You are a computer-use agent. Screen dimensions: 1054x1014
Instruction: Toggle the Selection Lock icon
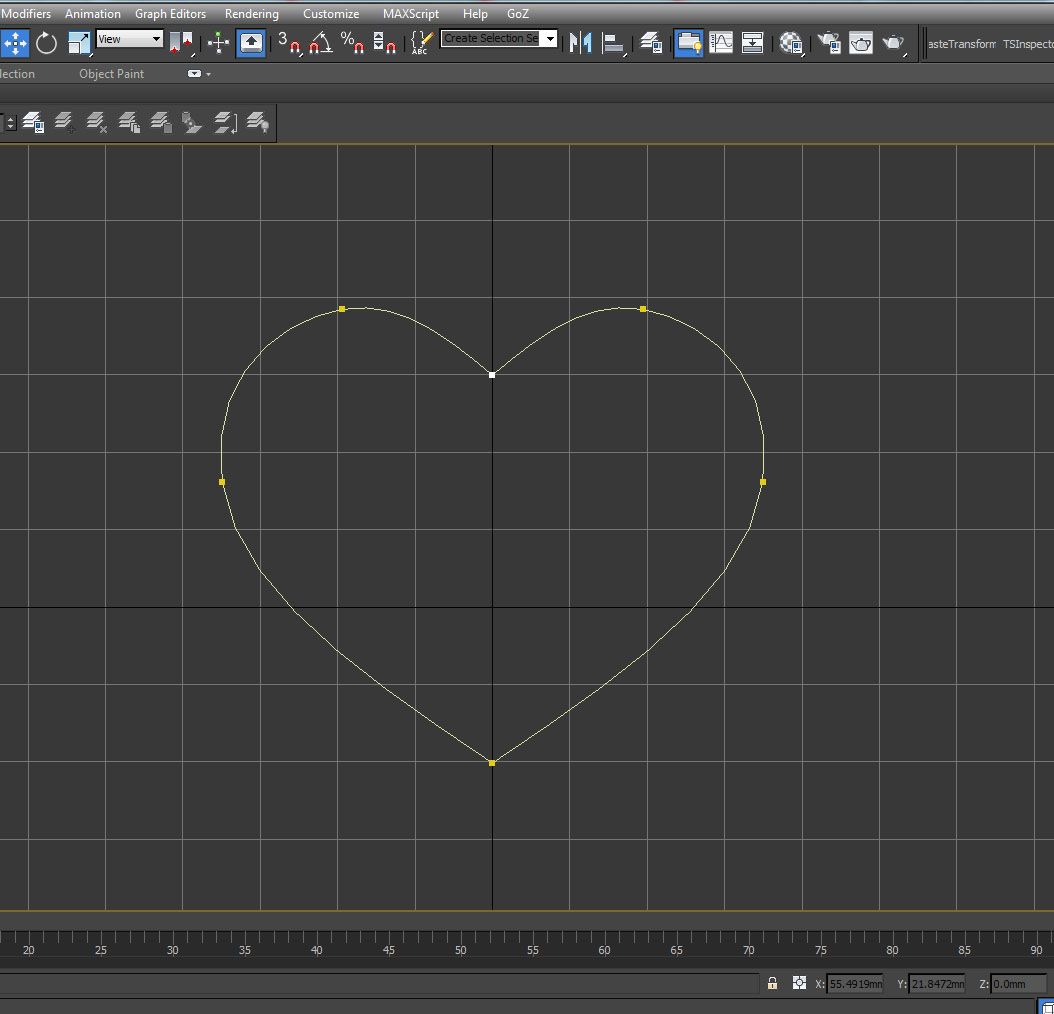[772, 983]
